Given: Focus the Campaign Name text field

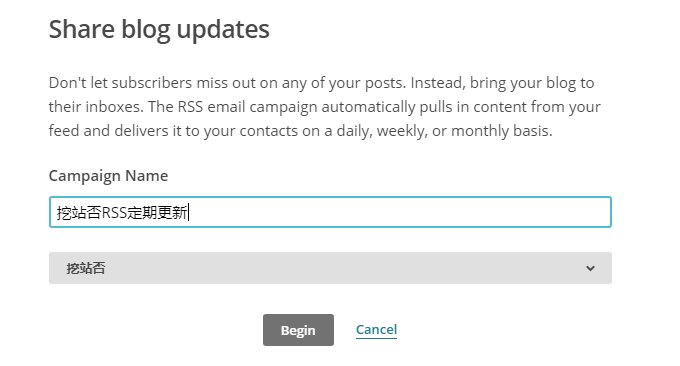Looking at the screenshot, I should point(330,212).
